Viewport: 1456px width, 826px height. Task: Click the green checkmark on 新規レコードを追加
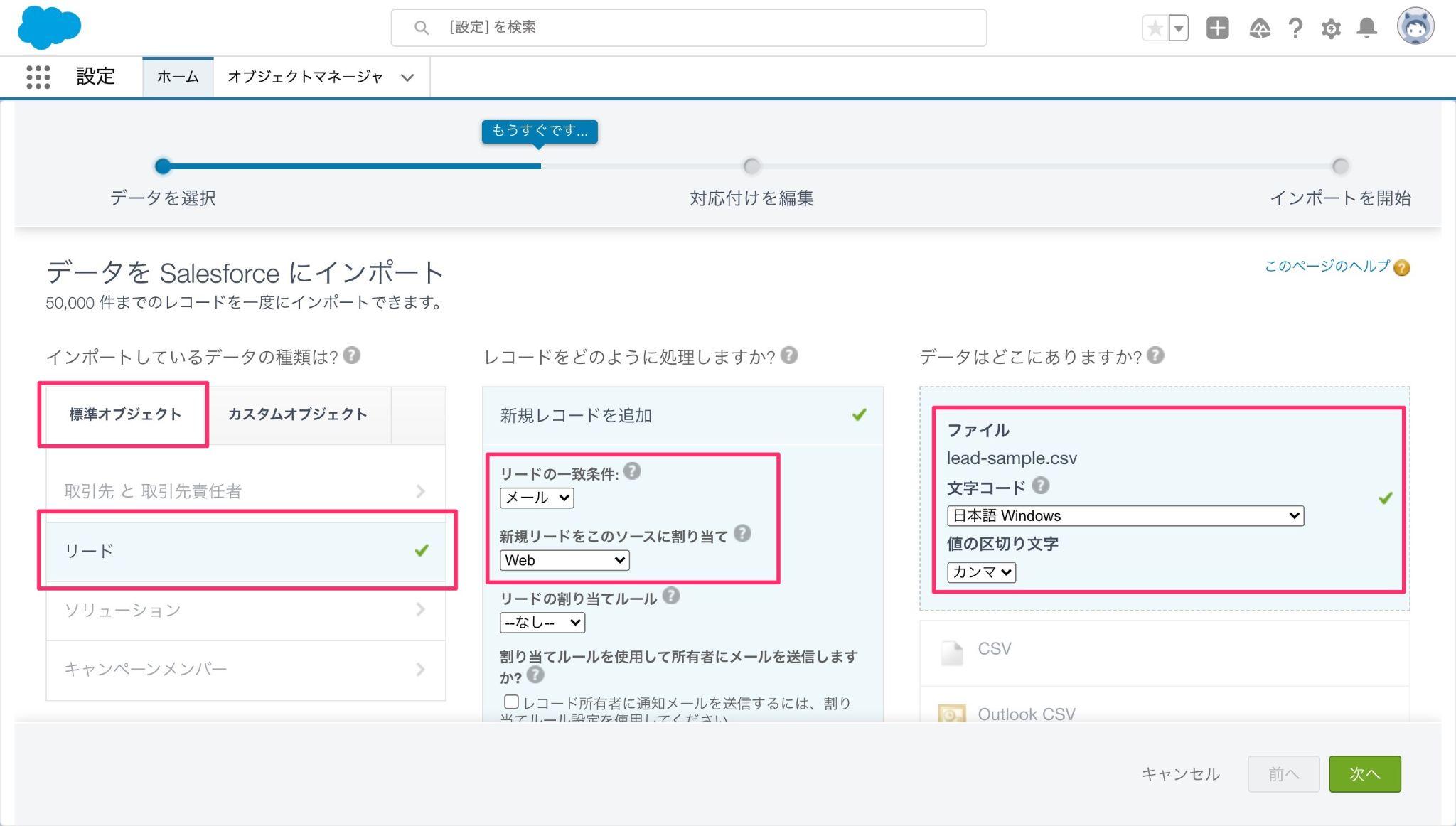click(x=860, y=414)
